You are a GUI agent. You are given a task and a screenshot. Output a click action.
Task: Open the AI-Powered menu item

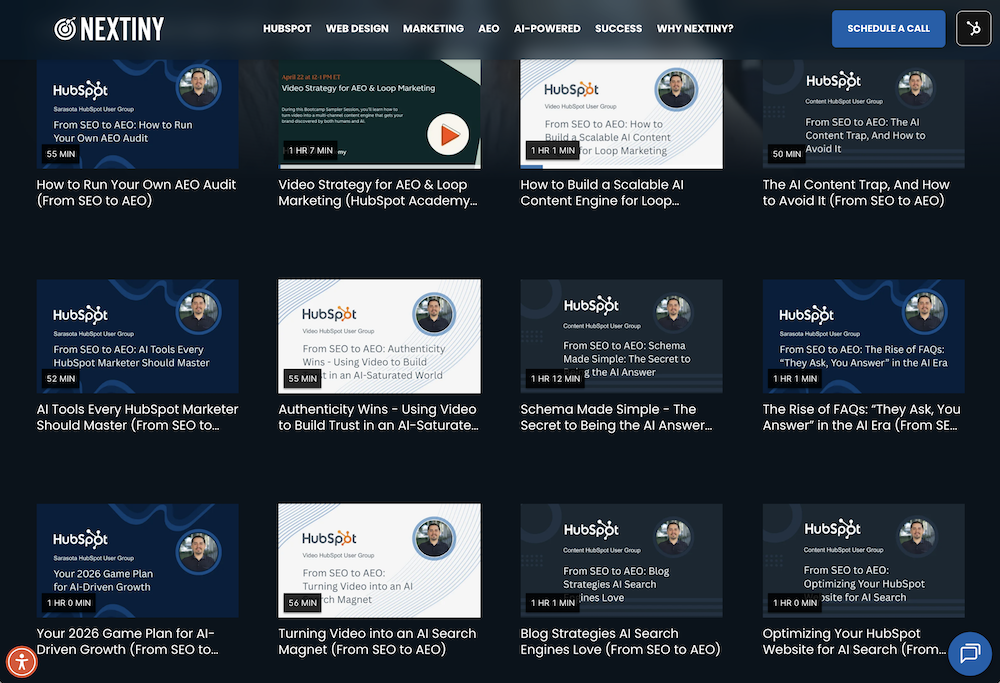(x=547, y=29)
